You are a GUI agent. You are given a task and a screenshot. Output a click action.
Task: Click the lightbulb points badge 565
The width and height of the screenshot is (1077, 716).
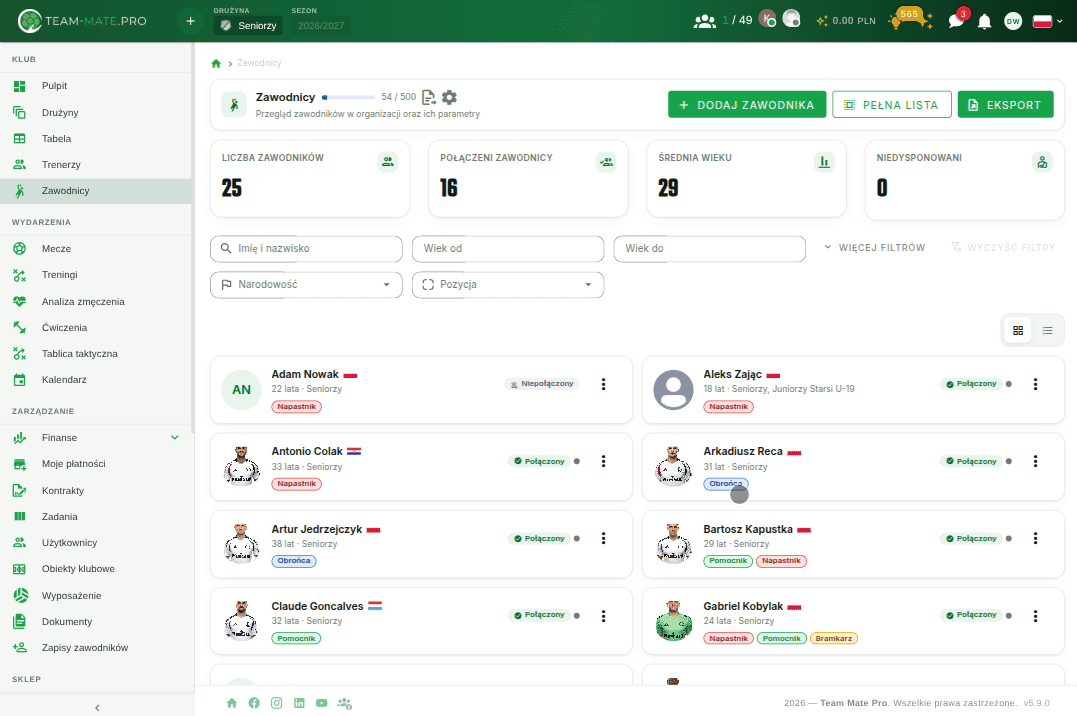pos(910,19)
